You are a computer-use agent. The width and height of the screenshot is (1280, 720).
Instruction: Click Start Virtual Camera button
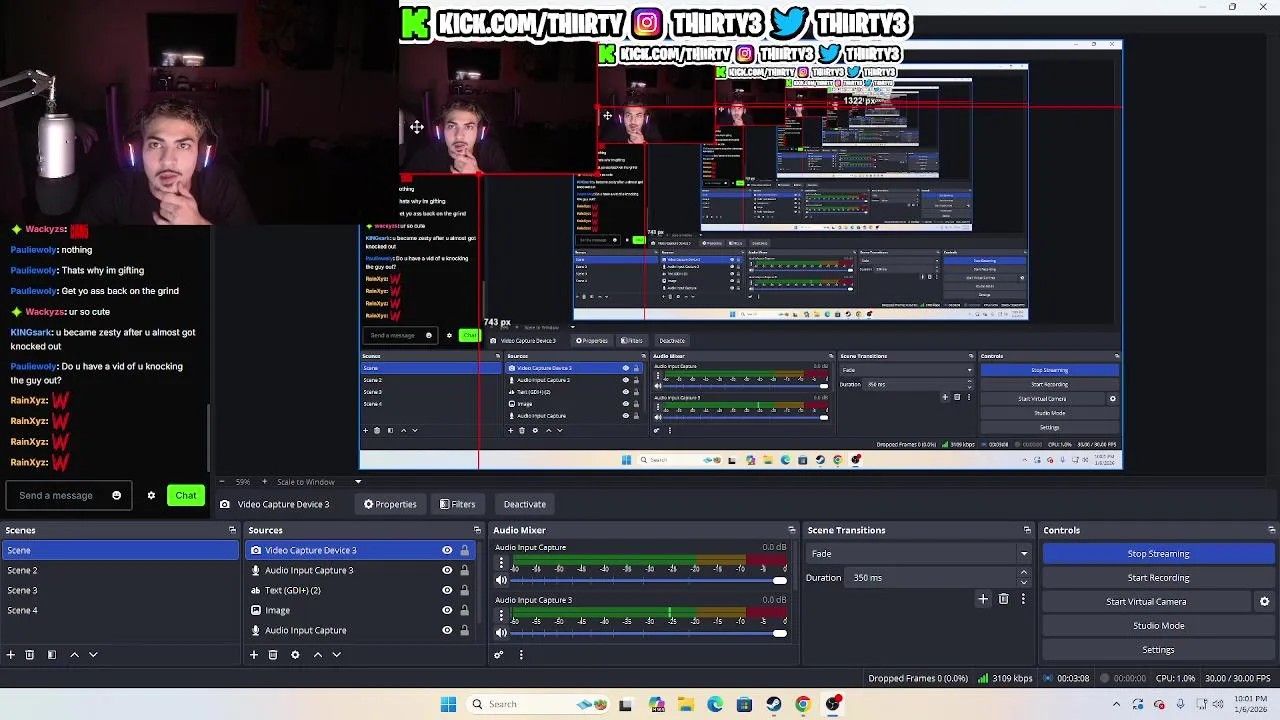1146,601
